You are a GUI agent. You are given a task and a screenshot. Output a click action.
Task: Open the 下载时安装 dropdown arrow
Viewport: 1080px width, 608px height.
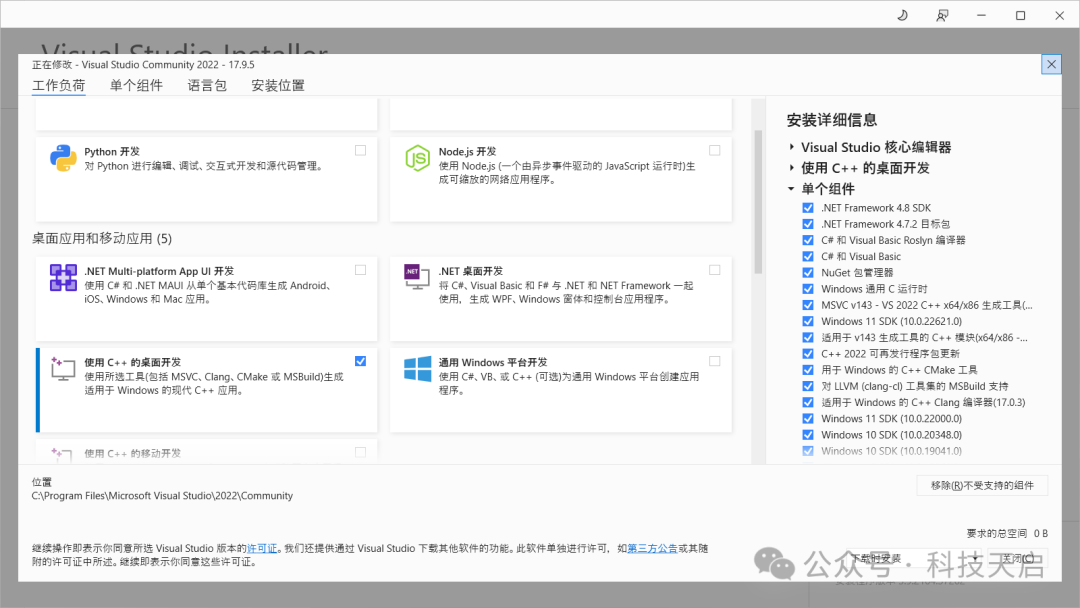tap(975, 558)
